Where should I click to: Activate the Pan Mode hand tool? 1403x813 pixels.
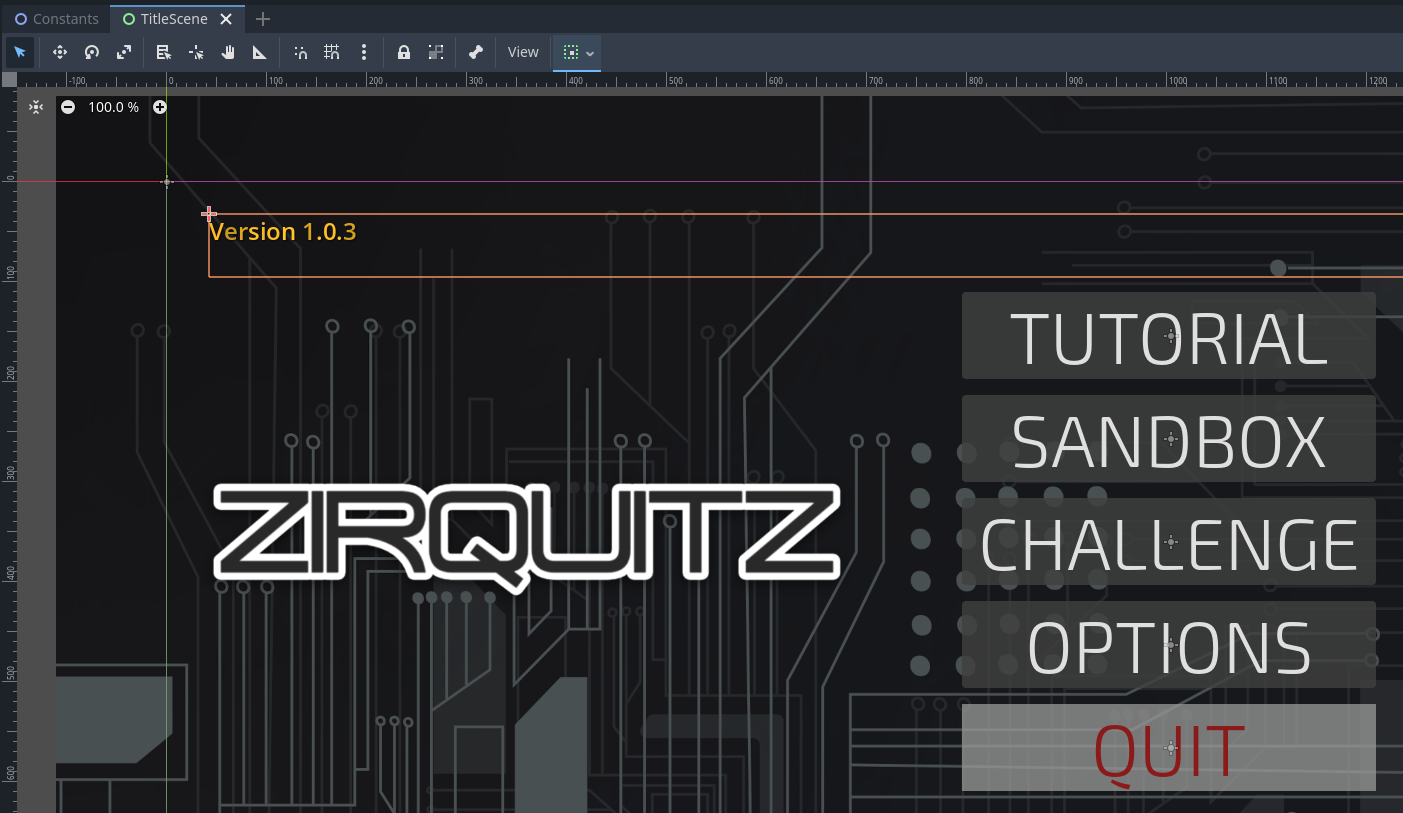click(228, 52)
